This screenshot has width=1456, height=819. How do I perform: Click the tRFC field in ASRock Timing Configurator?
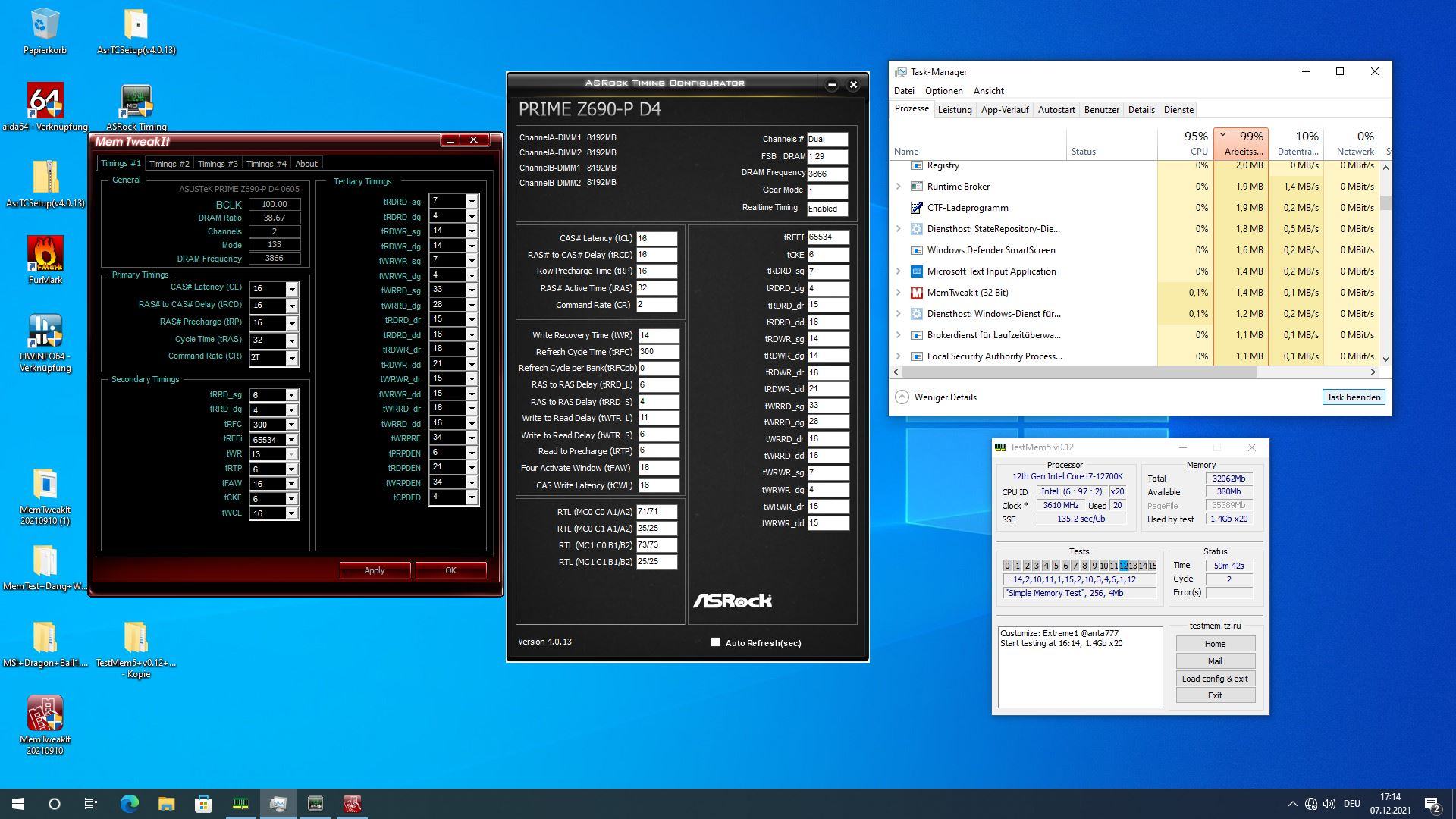[x=658, y=352]
